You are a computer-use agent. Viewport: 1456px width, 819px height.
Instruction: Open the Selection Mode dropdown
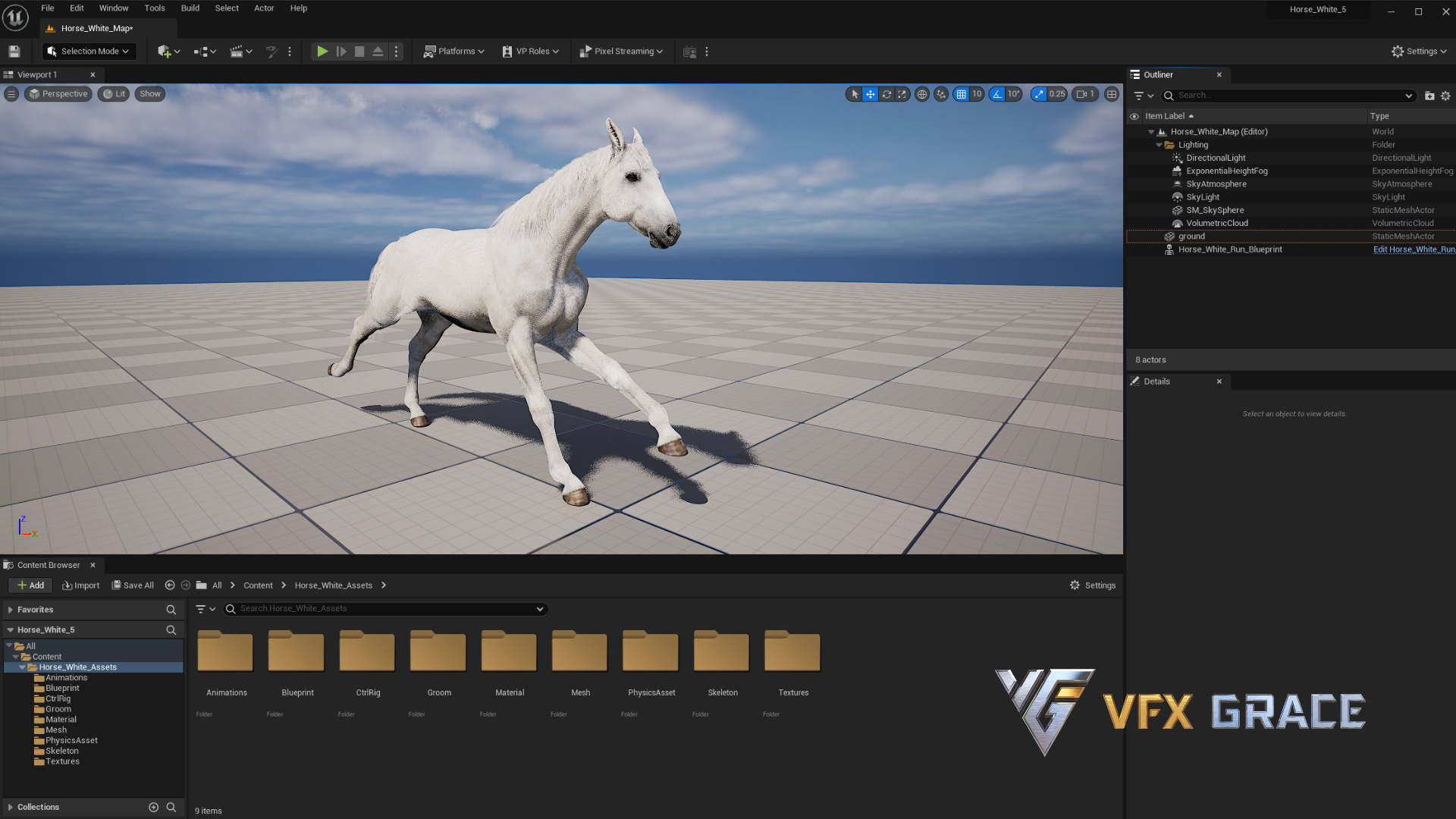coord(89,52)
